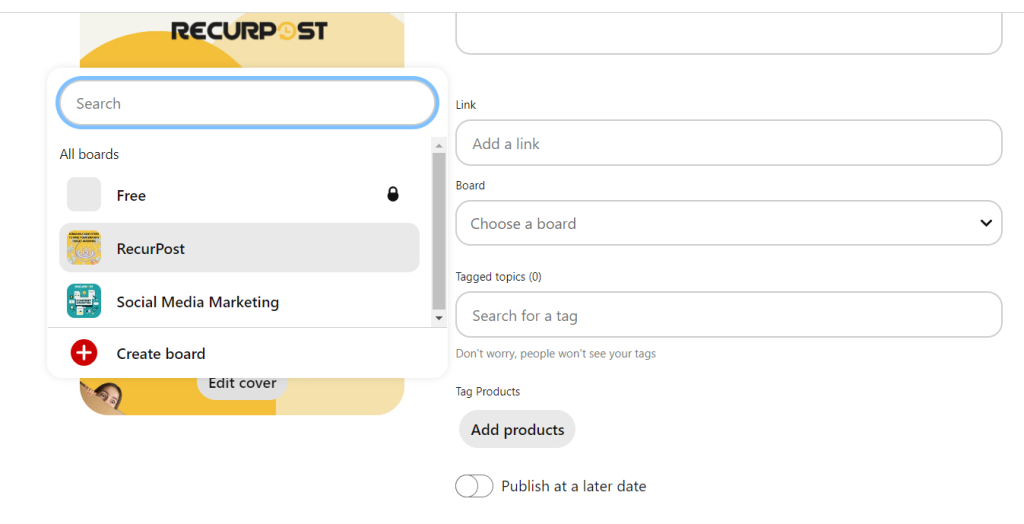This screenshot has width=1024, height=524.
Task: Click the RecurPost logo on the pin image
Action: point(249,31)
